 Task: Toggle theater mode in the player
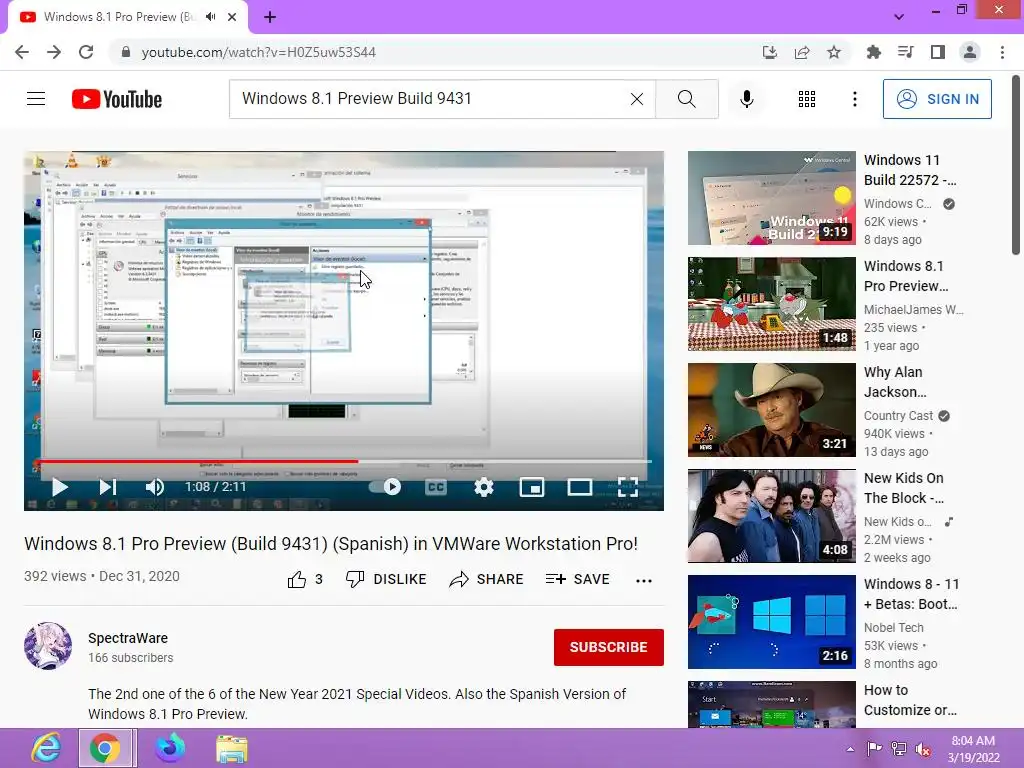(580, 487)
